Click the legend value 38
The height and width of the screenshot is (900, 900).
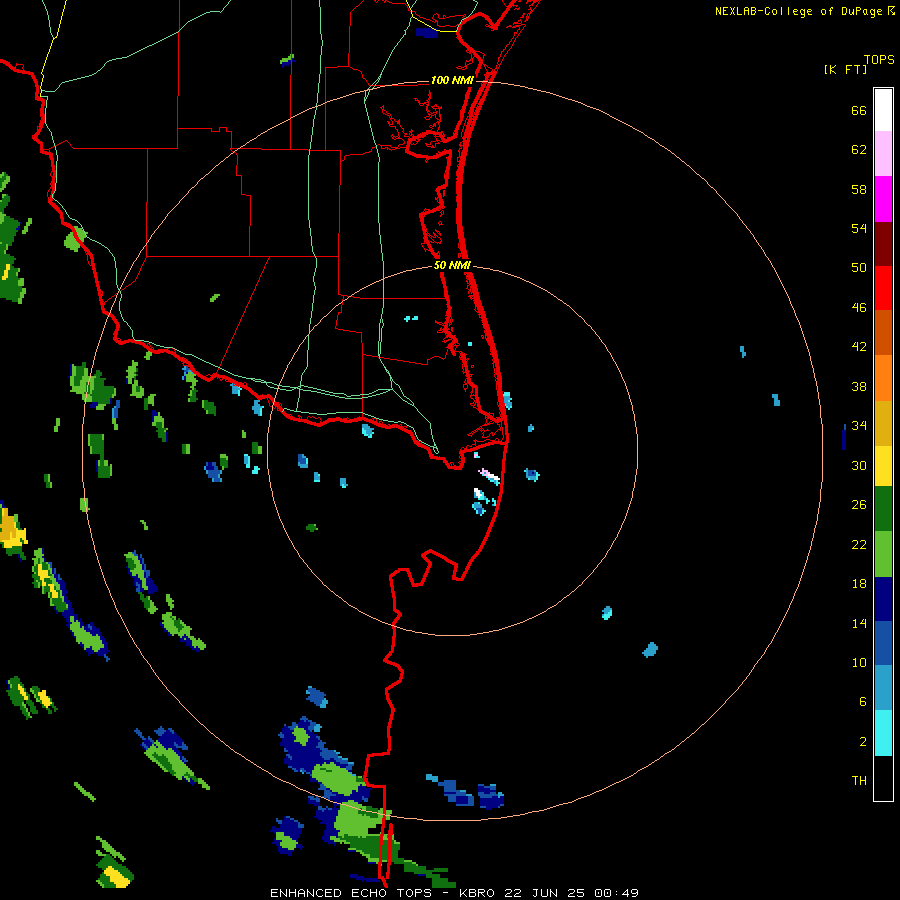859,387
